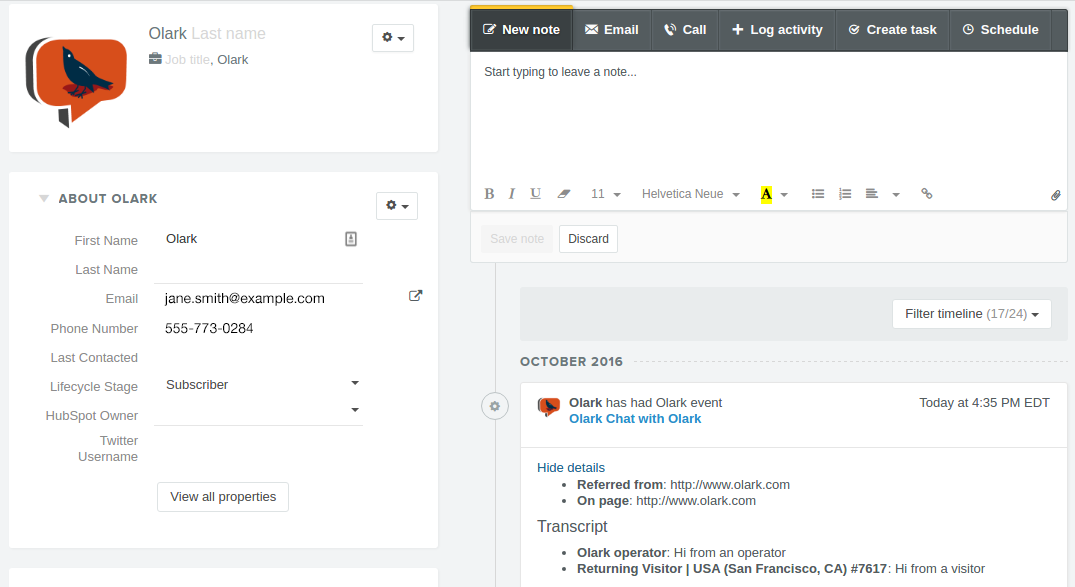Viewport: 1075px width, 587px height.
Task: Click the timeline settings gear icon
Action: [495, 406]
